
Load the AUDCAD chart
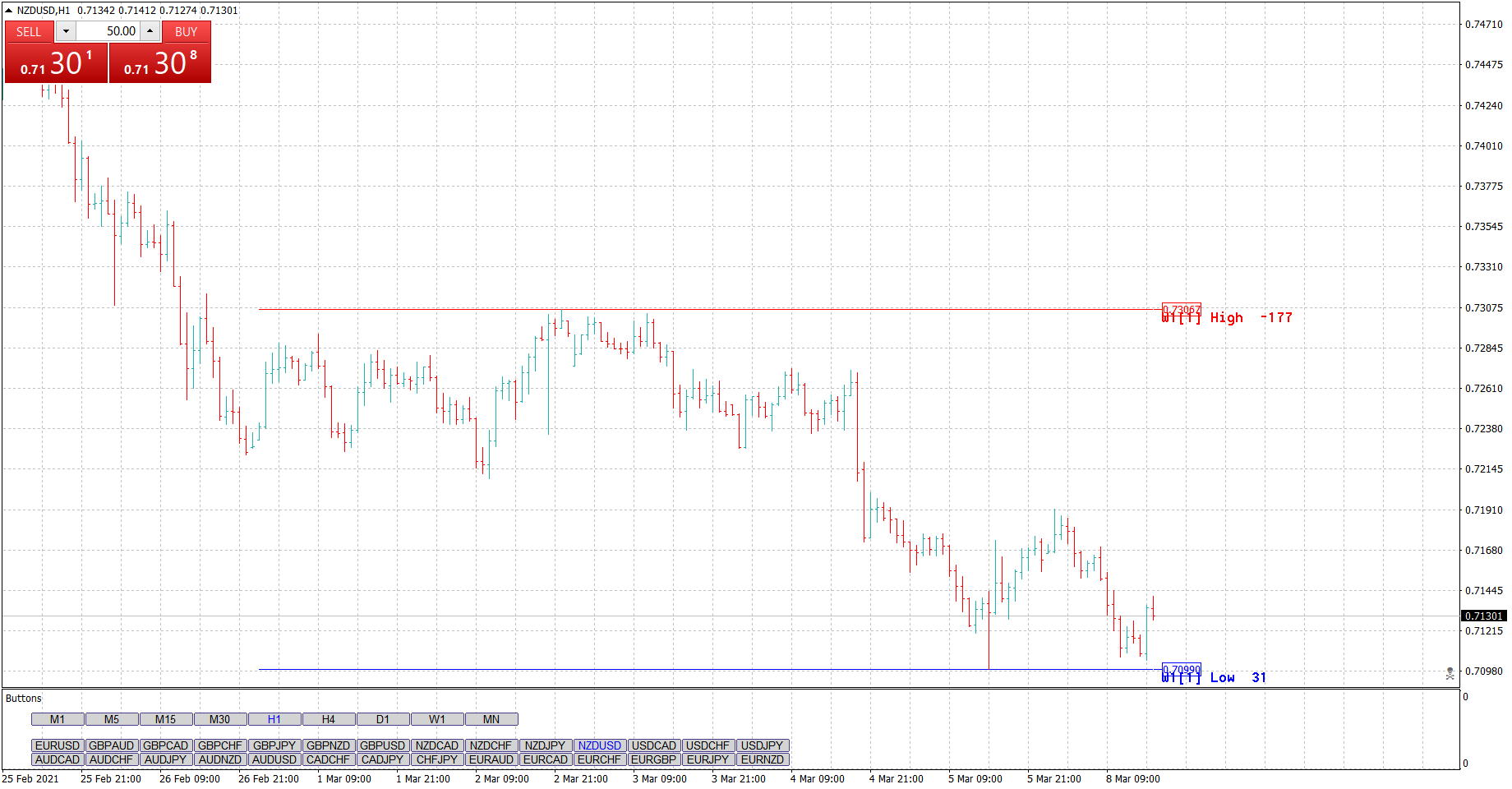click(58, 759)
